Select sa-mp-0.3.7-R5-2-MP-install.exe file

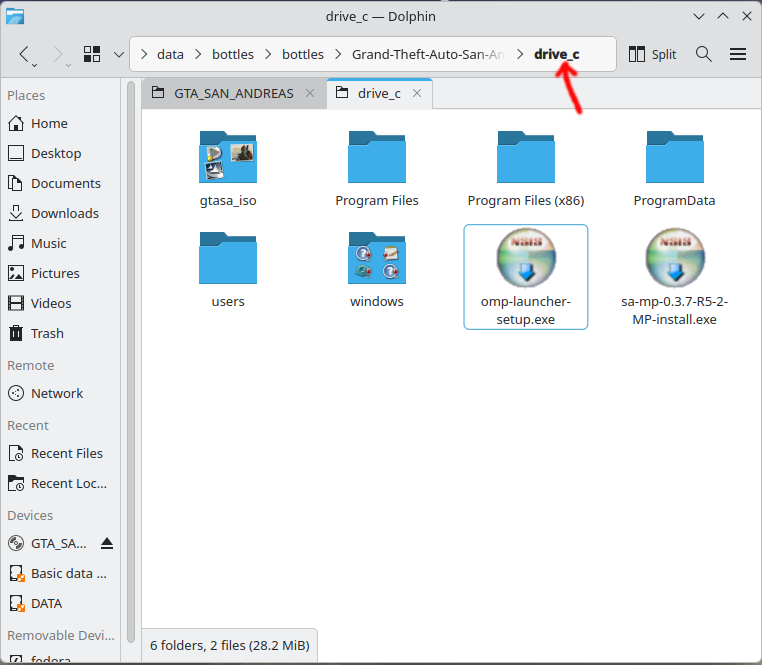[675, 277]
